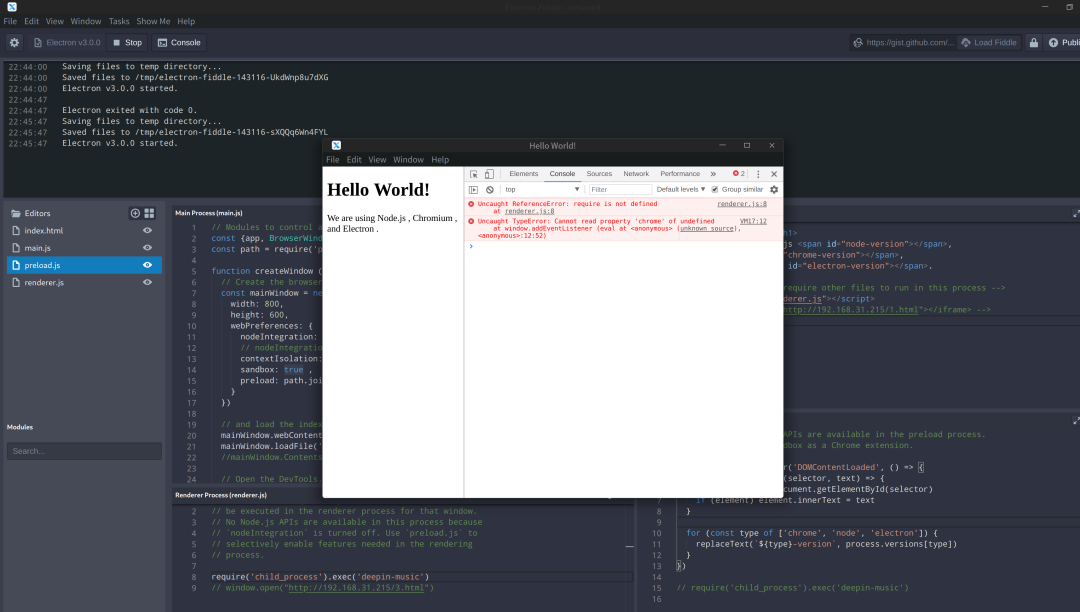Open Electron Fiddle's Help menu
The image size is (1080, 612).
pyautogui.click(x=186, y=21)
